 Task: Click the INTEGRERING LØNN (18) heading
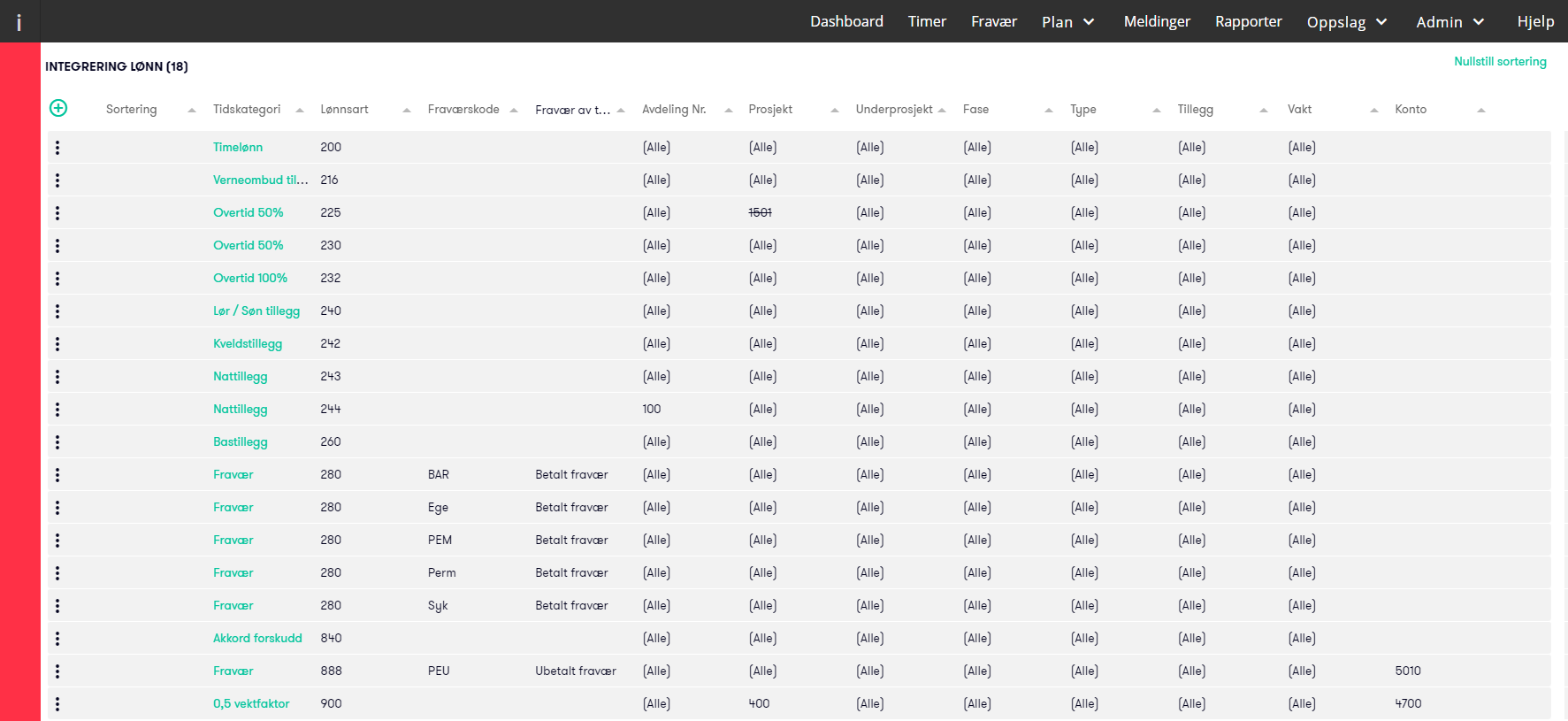coord(117,66)
